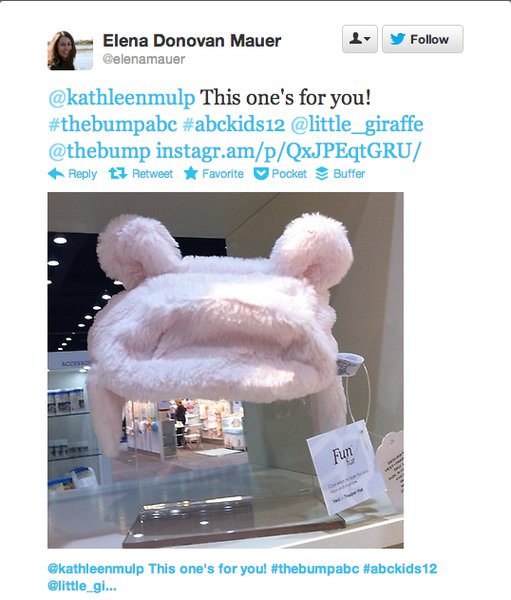Click the Reply arrow icon
This screenshot has height=600, width=511.
coord(56,174)
